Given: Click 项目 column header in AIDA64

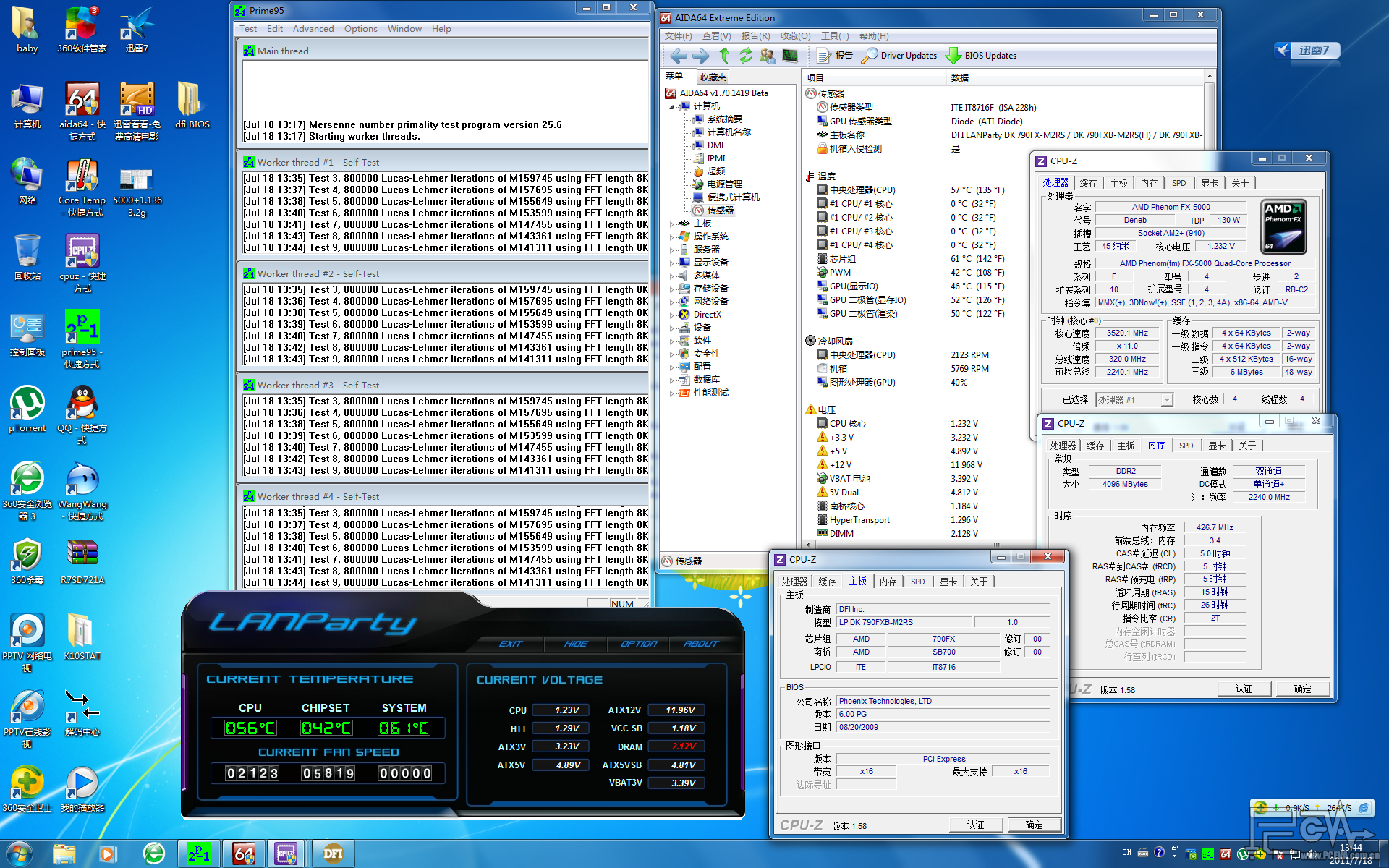Looking at the screenshot, I should point(815,77).
